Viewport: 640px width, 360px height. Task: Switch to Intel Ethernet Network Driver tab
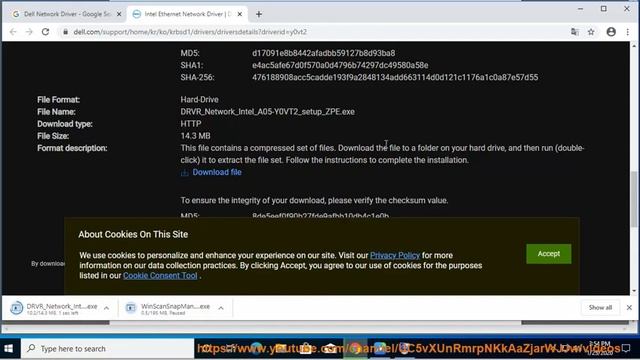pyautogui.click(x=188, y=14)
